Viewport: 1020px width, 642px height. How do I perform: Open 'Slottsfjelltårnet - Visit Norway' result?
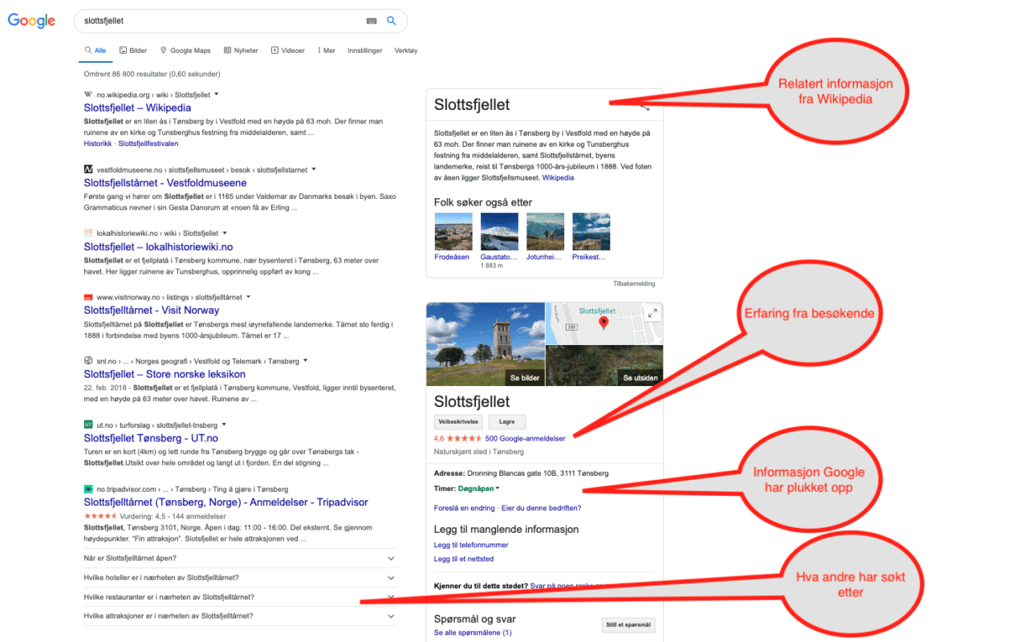coord(151,310)
